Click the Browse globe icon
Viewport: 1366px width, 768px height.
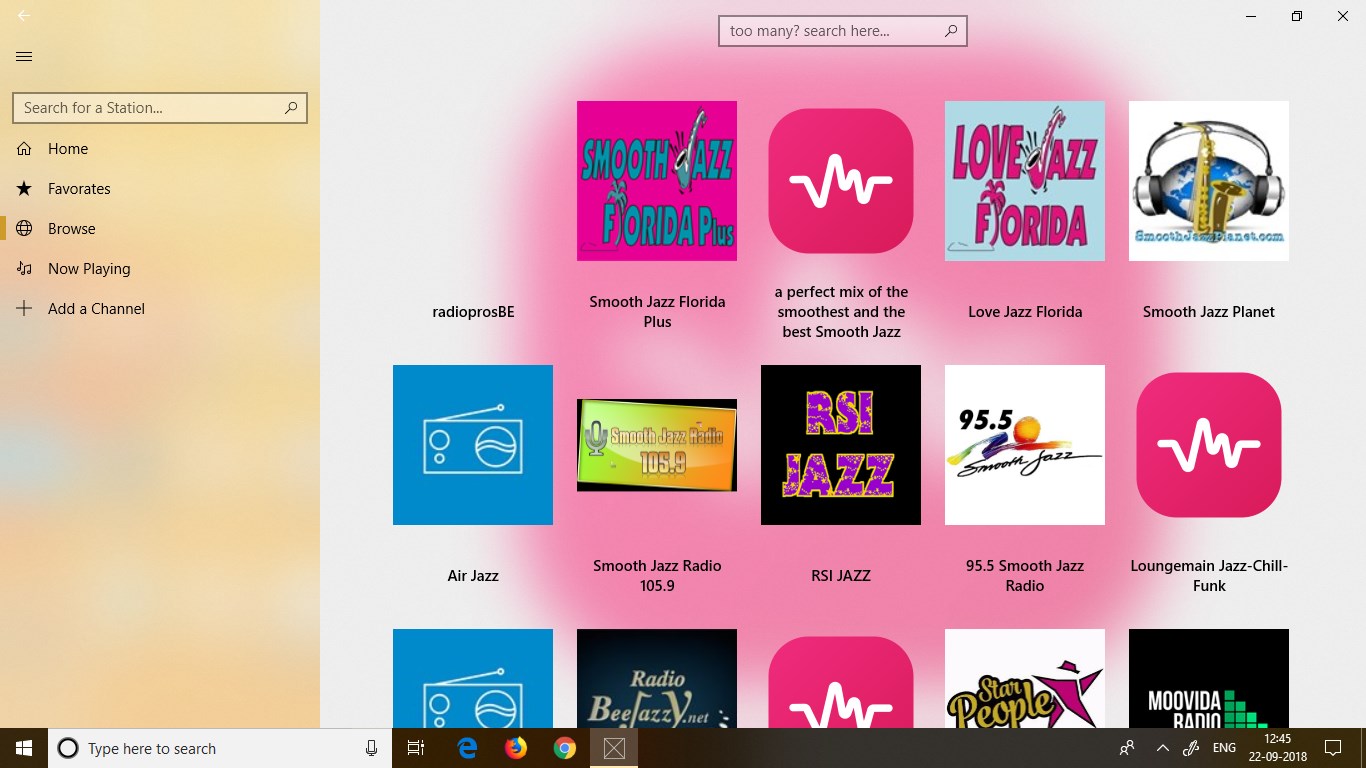pyautogui.click(x=25, y=229)
